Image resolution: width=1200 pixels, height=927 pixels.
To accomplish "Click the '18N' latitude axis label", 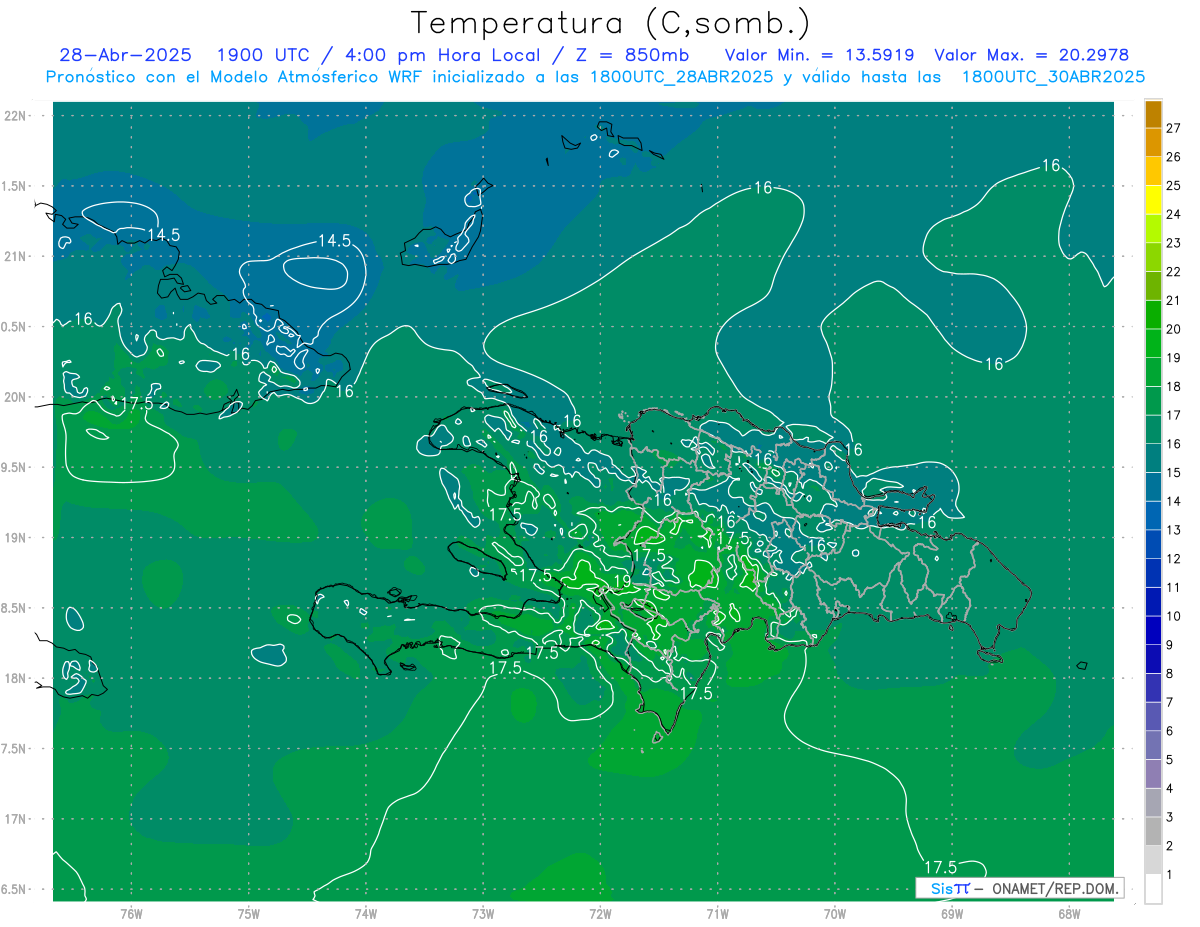I will (16, 678).
